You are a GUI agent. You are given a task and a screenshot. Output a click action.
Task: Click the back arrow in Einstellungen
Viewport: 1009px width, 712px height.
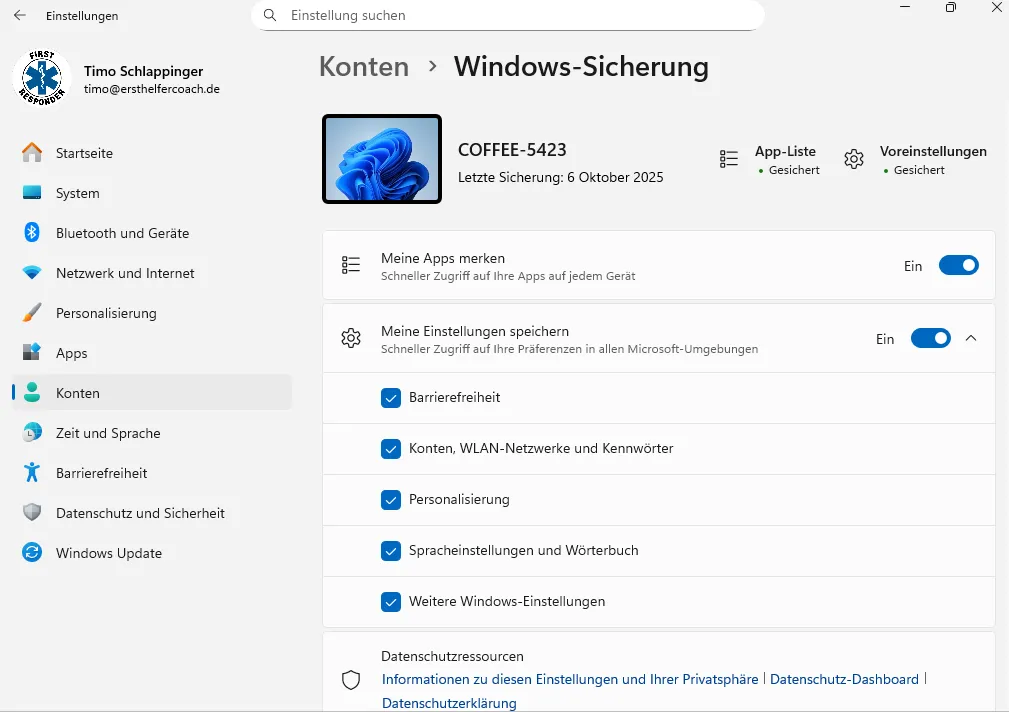[x=20, y=16]
